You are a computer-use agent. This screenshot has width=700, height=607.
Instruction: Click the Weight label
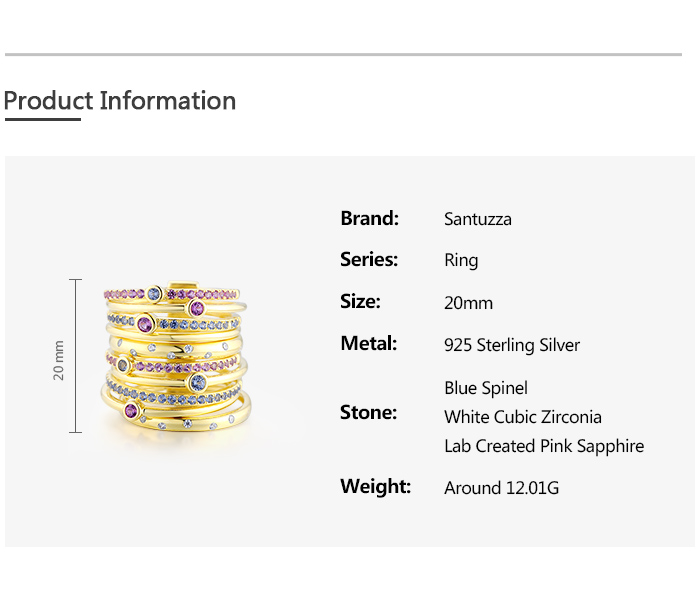pos(375,486)
